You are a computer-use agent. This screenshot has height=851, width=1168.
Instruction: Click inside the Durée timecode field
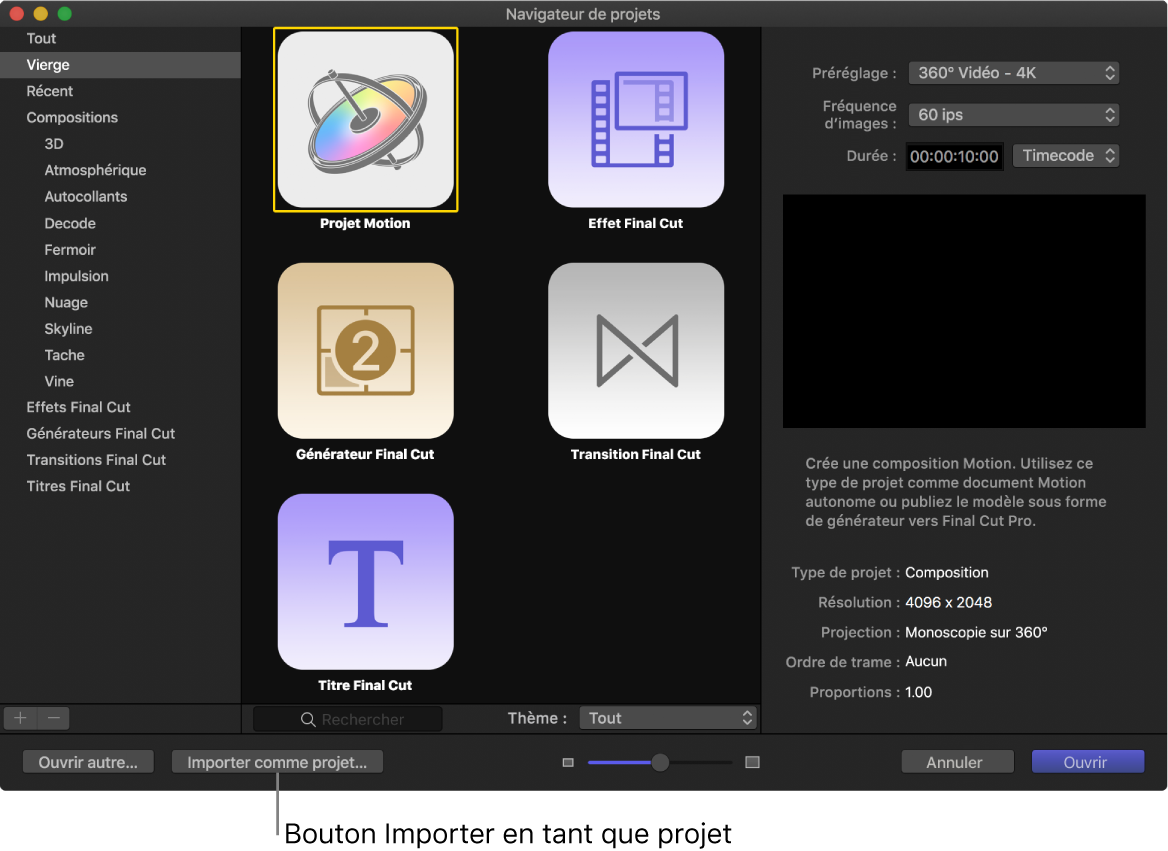954,155
